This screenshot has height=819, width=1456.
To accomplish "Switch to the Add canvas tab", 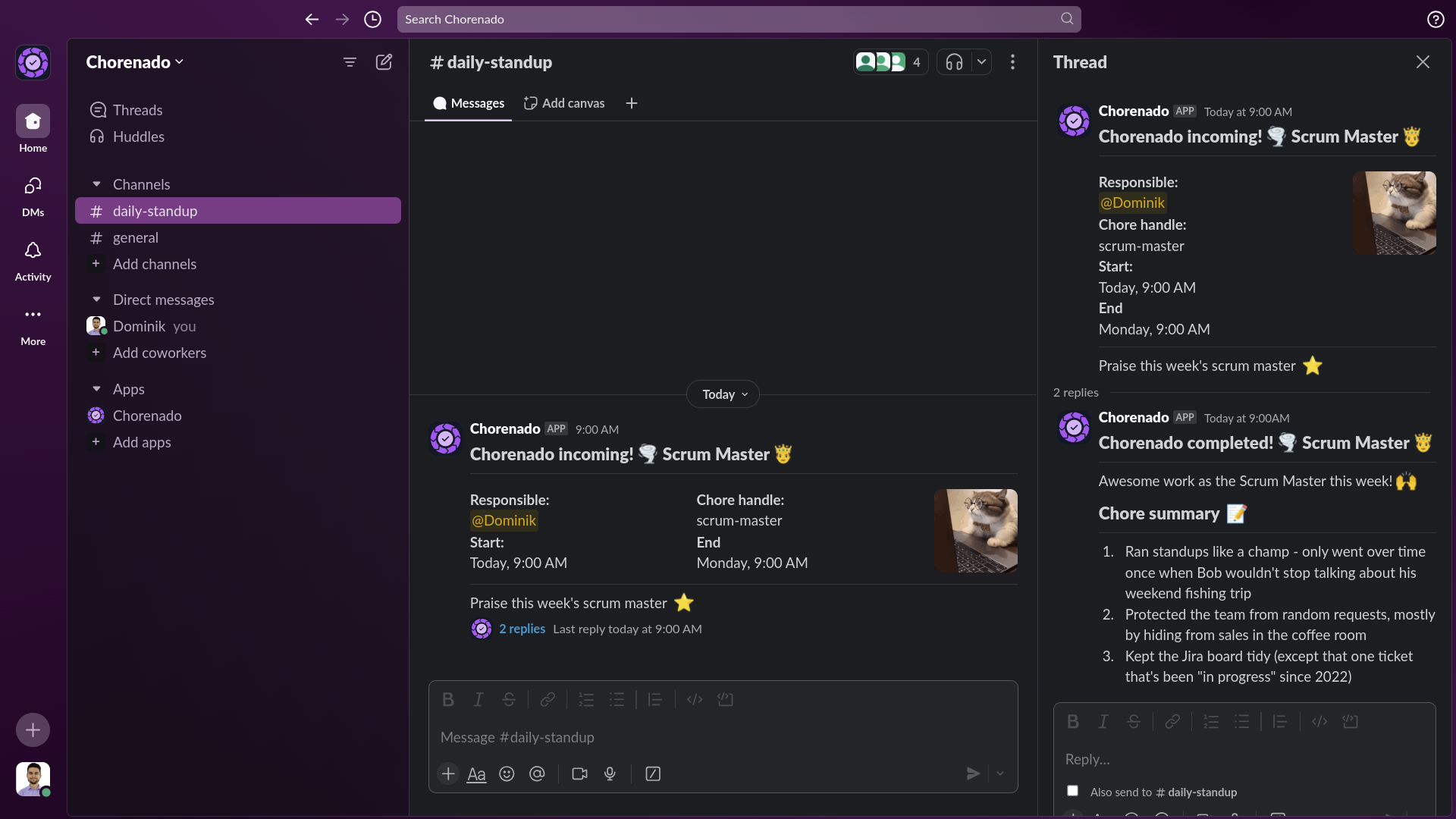I will 564,102.
